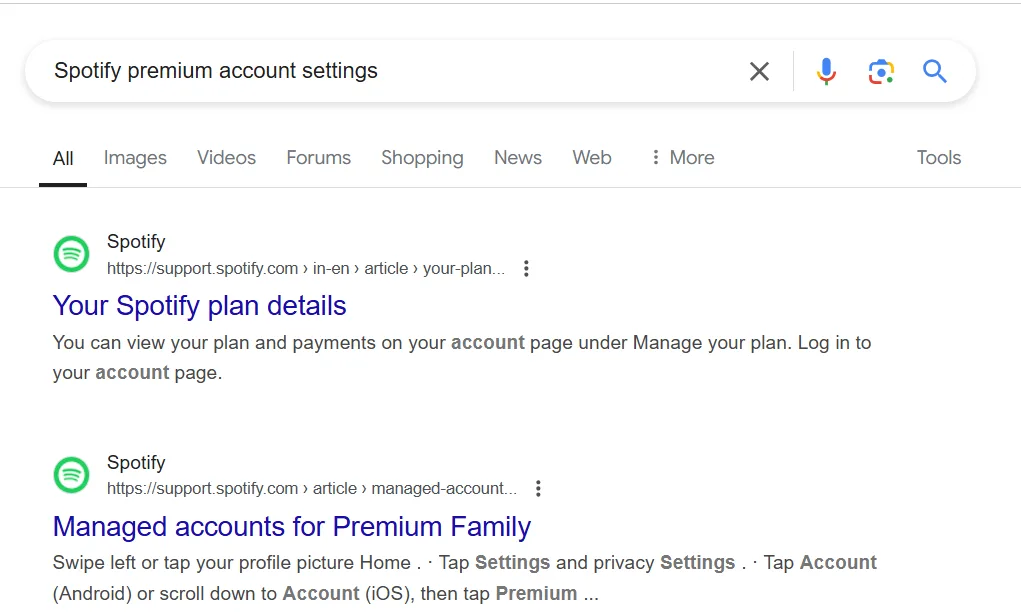View the News tab
The height and width of the screenshot is (615, 1021).
[518, 158]
